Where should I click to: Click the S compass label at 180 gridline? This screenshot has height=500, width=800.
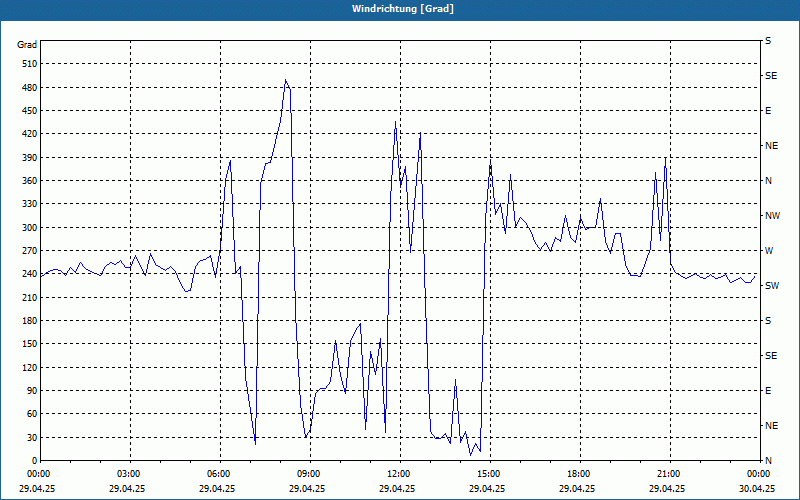tap(768, 321)
